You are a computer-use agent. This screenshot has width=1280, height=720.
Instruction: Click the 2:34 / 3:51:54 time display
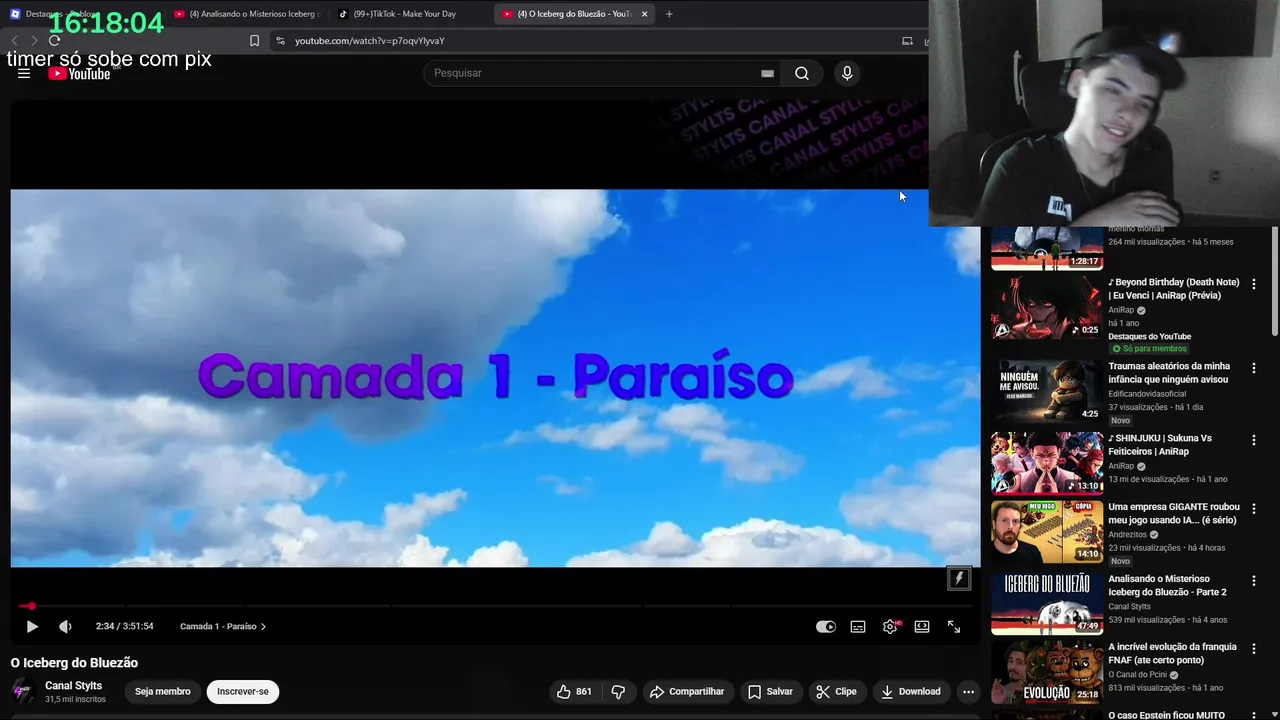coord(124,626)
